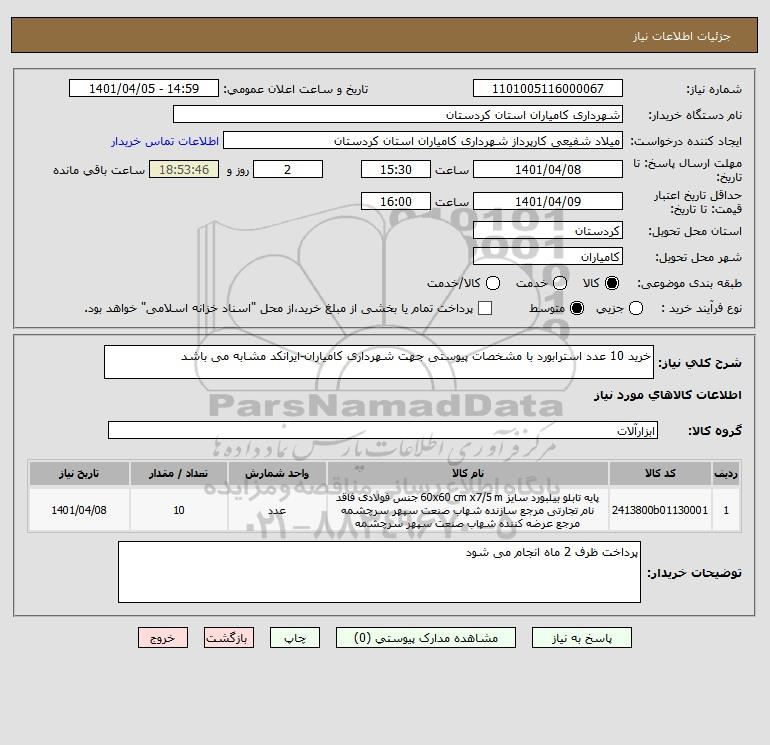
Task: Click buyer organization name field
Action: [x=398, y=114]
